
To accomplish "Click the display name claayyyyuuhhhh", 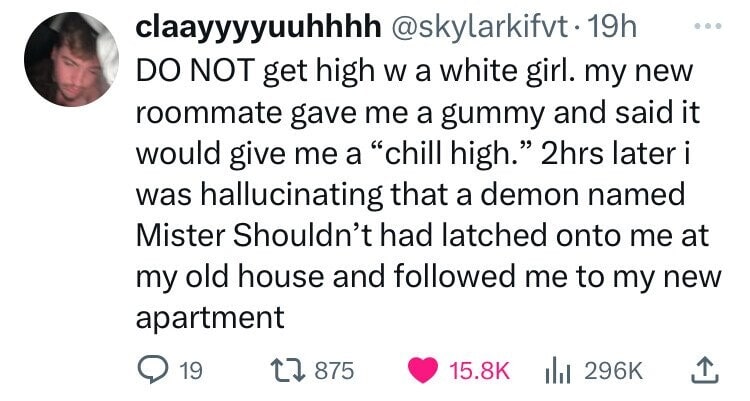I will (258, 29).
